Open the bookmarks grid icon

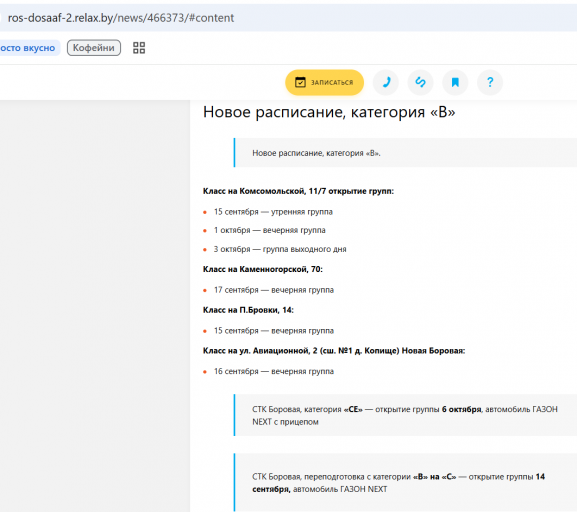coord(139,48)
